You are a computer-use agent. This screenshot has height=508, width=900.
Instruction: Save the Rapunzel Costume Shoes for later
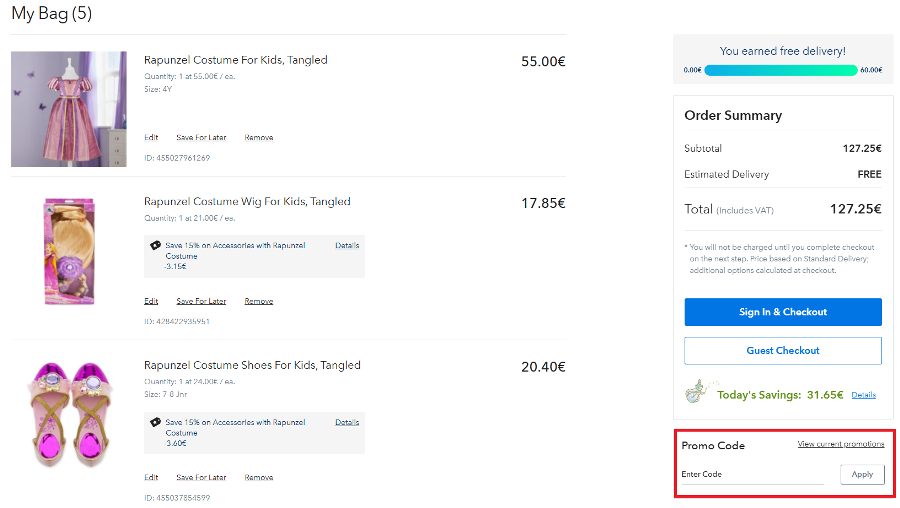[201, 478]
